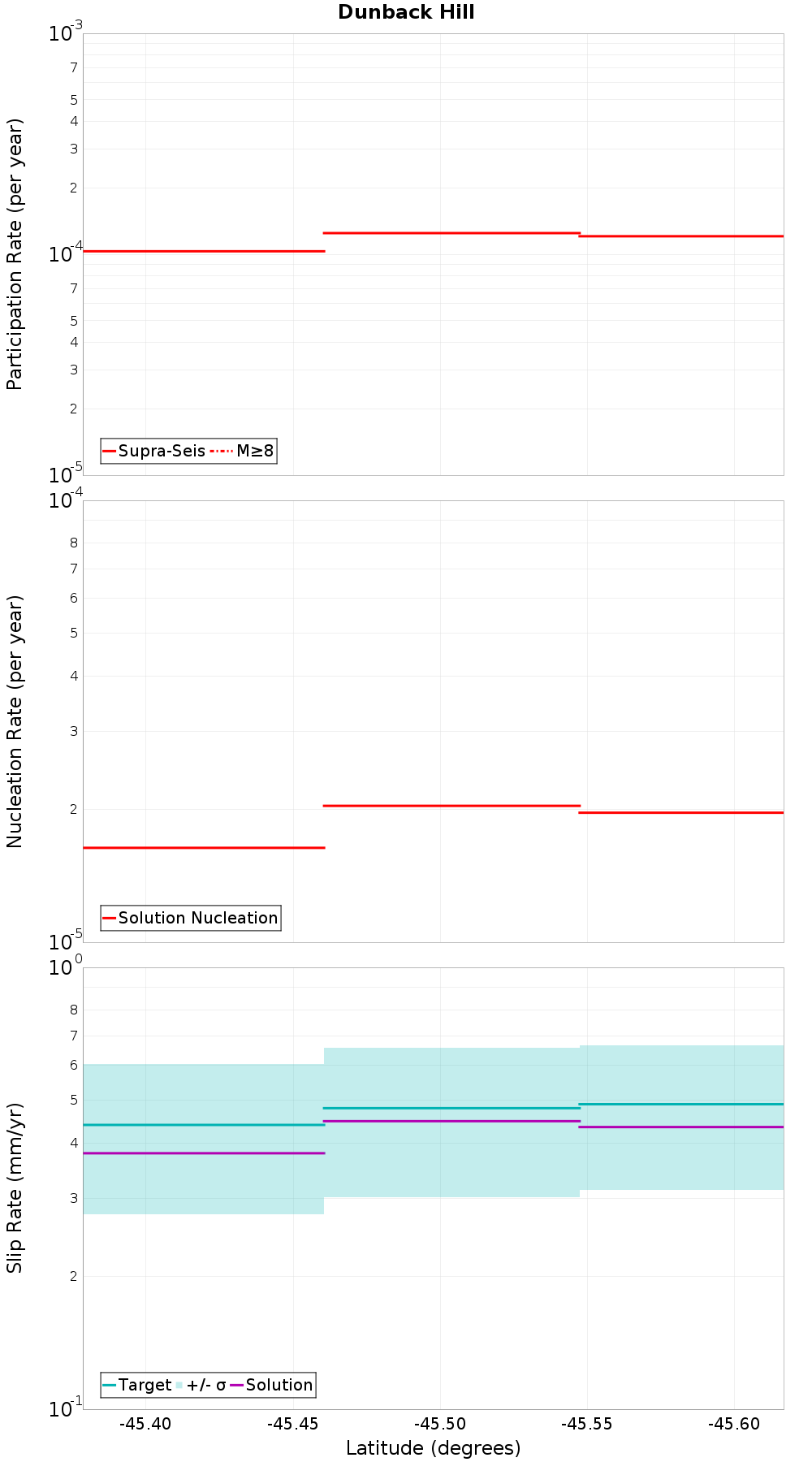Click the -45.60 latitude tick label
The width and height of the screenshot is (812, 1462).
point(734,1424)
